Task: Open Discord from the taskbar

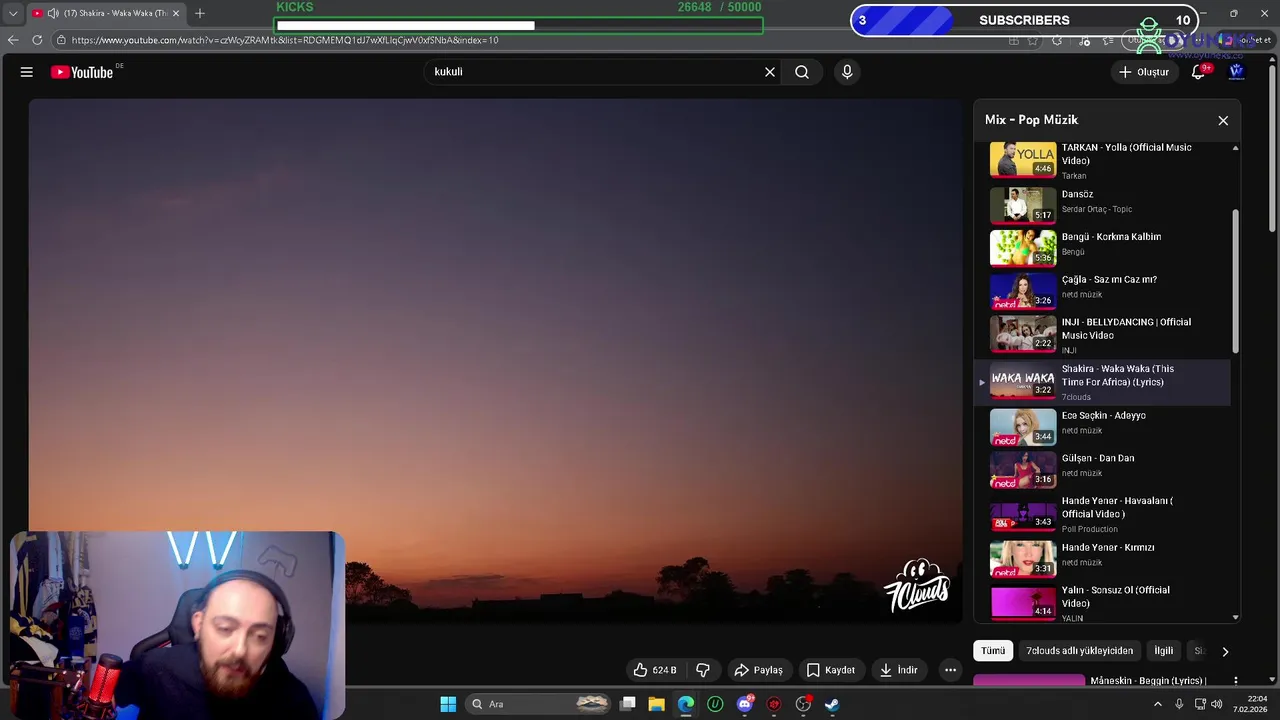Action: point(745,704)
